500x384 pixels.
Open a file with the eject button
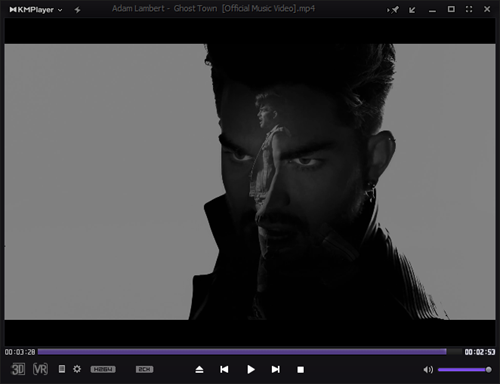pyautogui.click(x=199, y=369)
